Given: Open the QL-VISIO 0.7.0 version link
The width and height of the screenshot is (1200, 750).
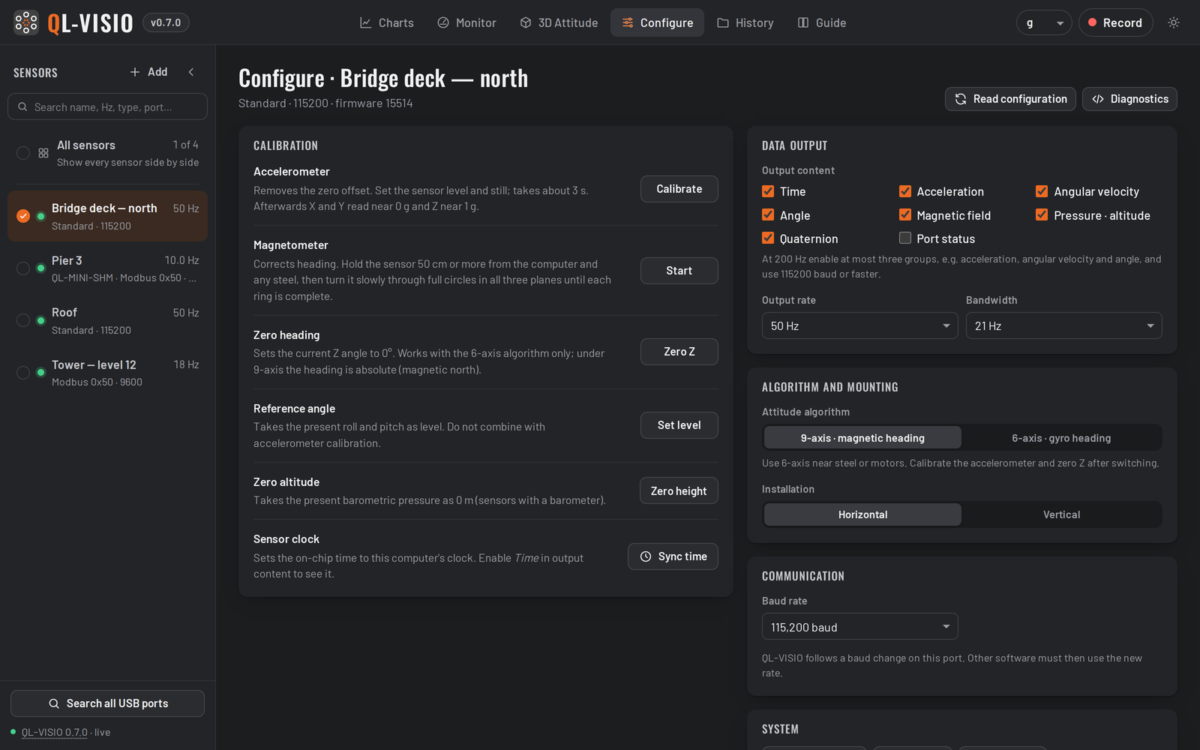Looking at the screenshot, I should [55, 732].
